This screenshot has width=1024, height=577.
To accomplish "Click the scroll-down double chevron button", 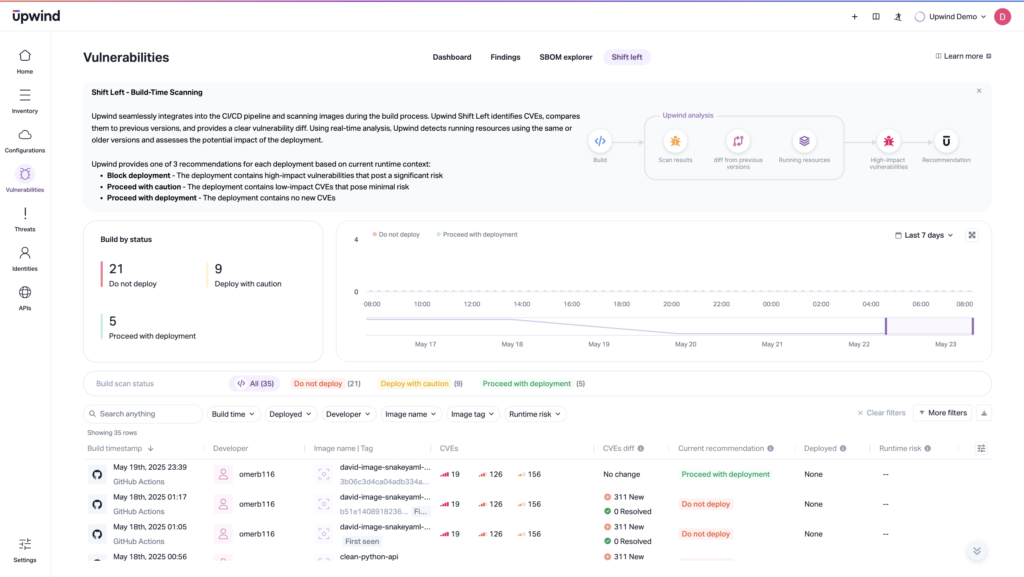I will coord(977,552).
